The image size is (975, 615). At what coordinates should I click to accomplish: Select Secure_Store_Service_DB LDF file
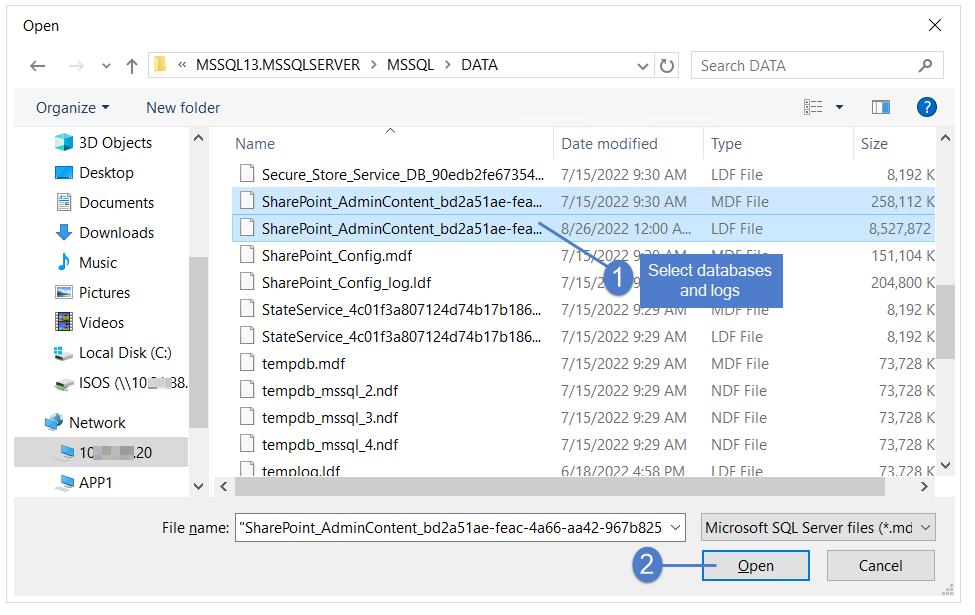click(x=584, y=175)
